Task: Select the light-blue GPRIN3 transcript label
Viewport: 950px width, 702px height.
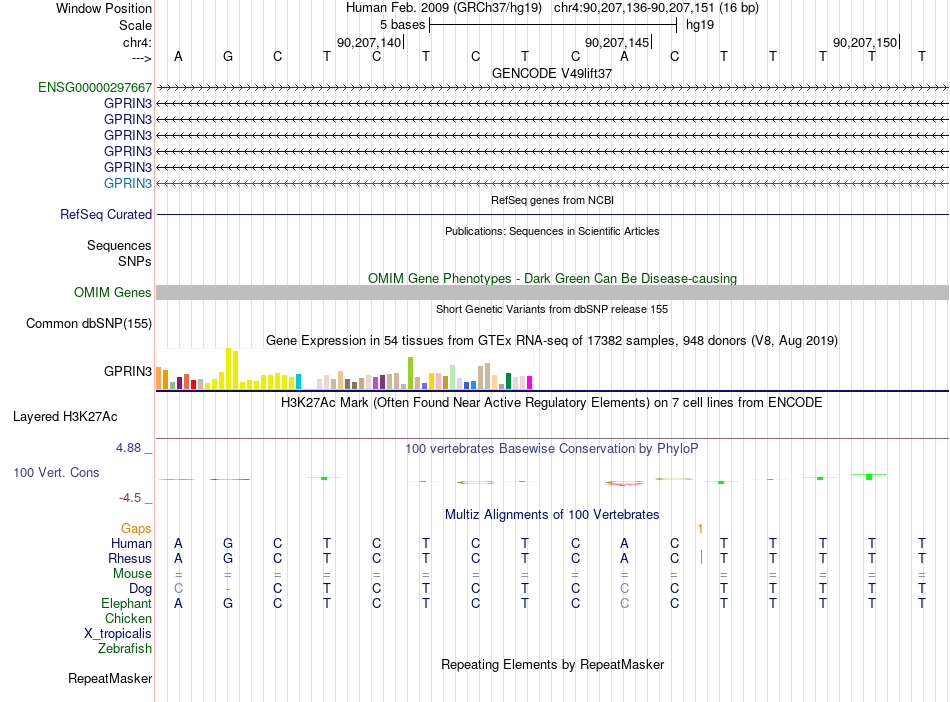Action: pyautogui.click(x=127, y=184)
